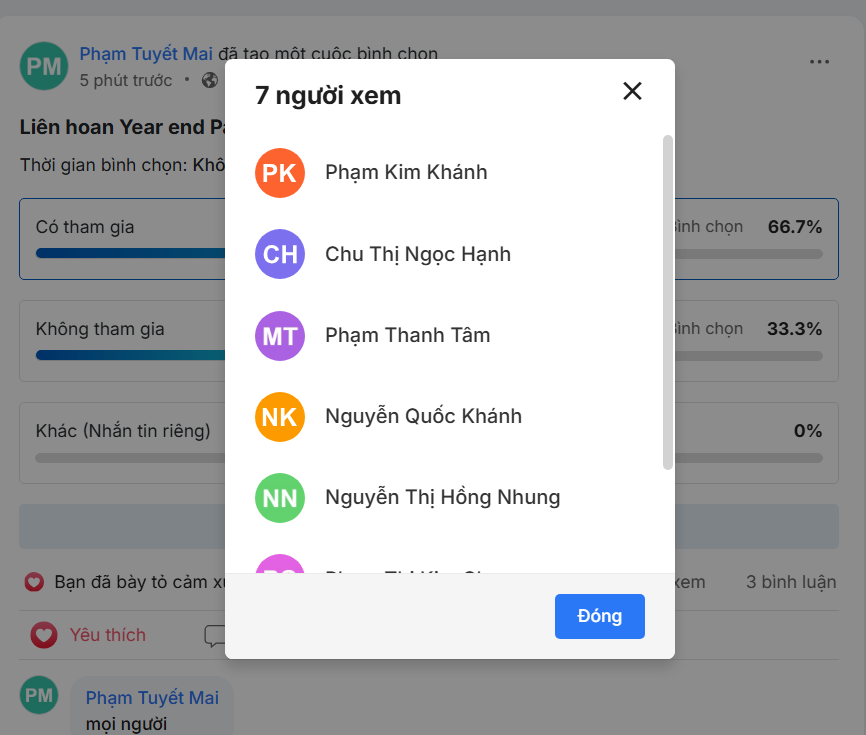Click Phạm Thanh Tâm's MT avatar
The image size is (866, 735).
tap(280, 335)
